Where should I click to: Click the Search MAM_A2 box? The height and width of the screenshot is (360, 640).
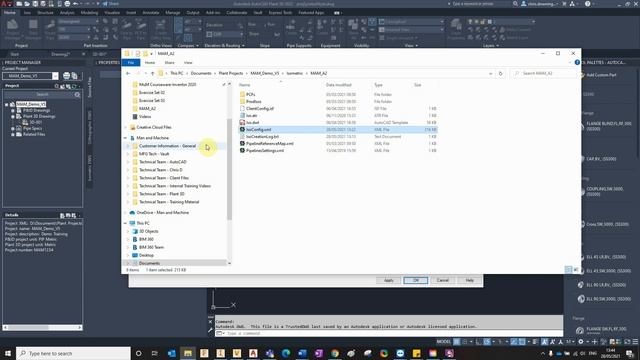point(543,73)
